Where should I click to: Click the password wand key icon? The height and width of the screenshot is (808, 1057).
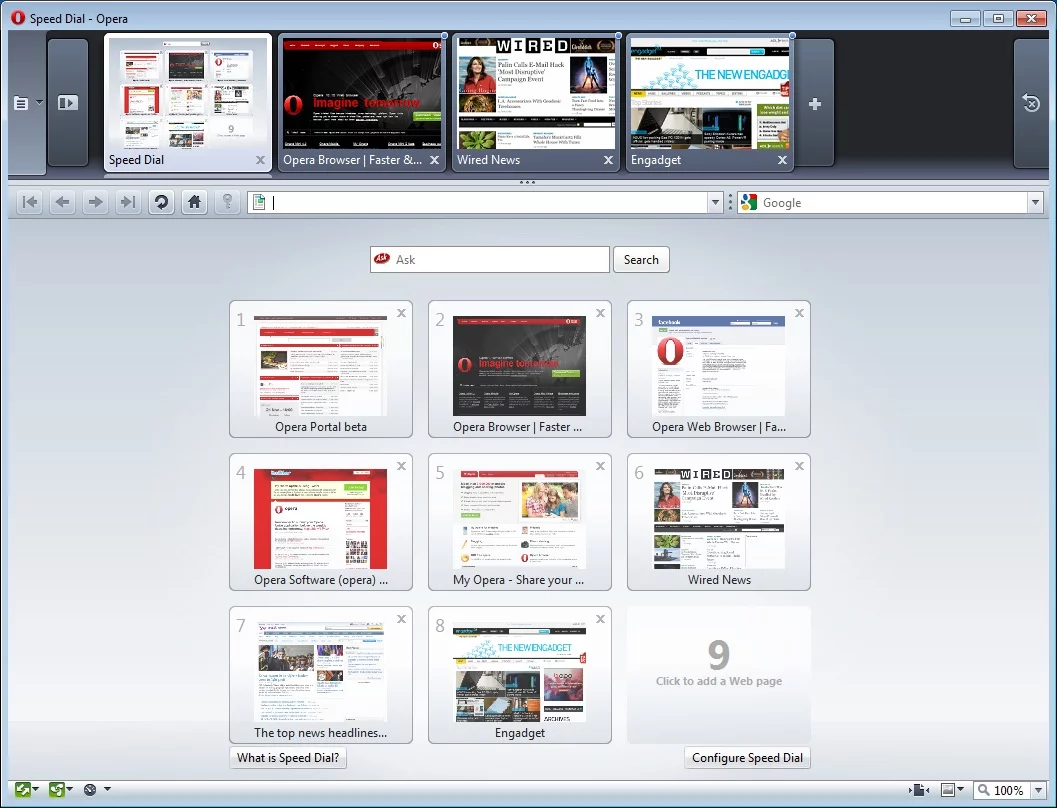click(x=227, y=202)
